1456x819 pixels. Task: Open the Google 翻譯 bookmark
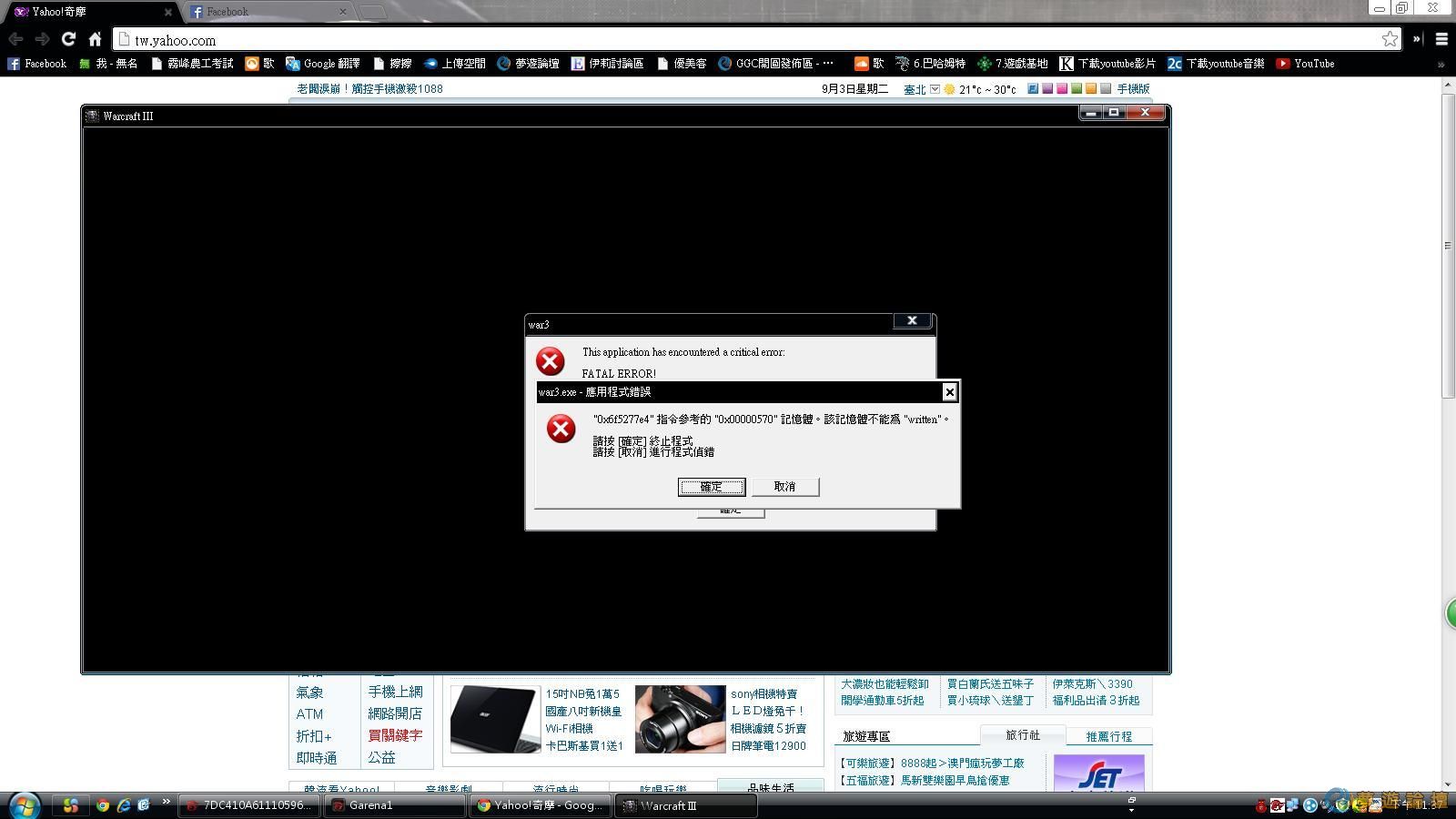[323, 64]
